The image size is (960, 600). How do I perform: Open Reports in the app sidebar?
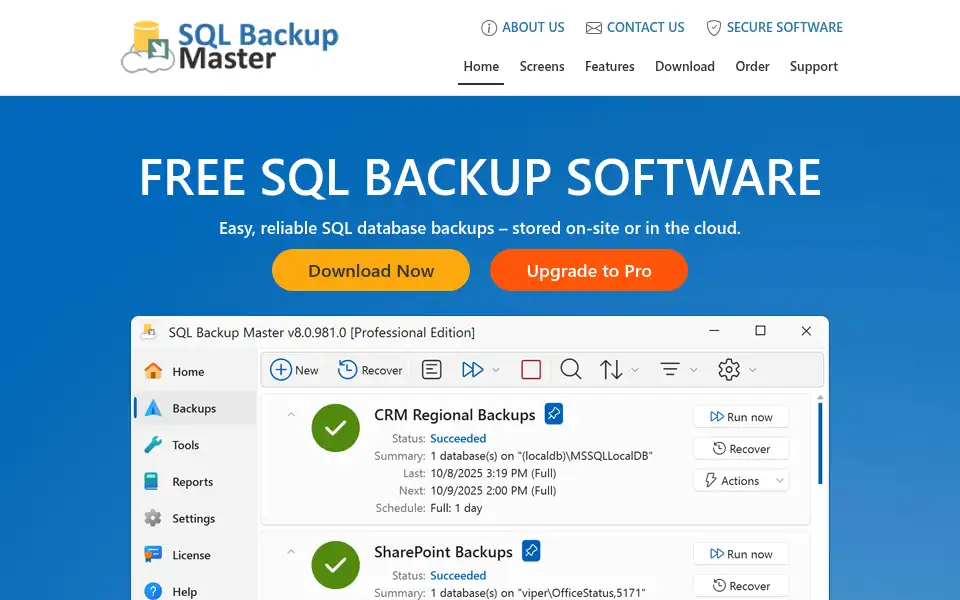195,482
